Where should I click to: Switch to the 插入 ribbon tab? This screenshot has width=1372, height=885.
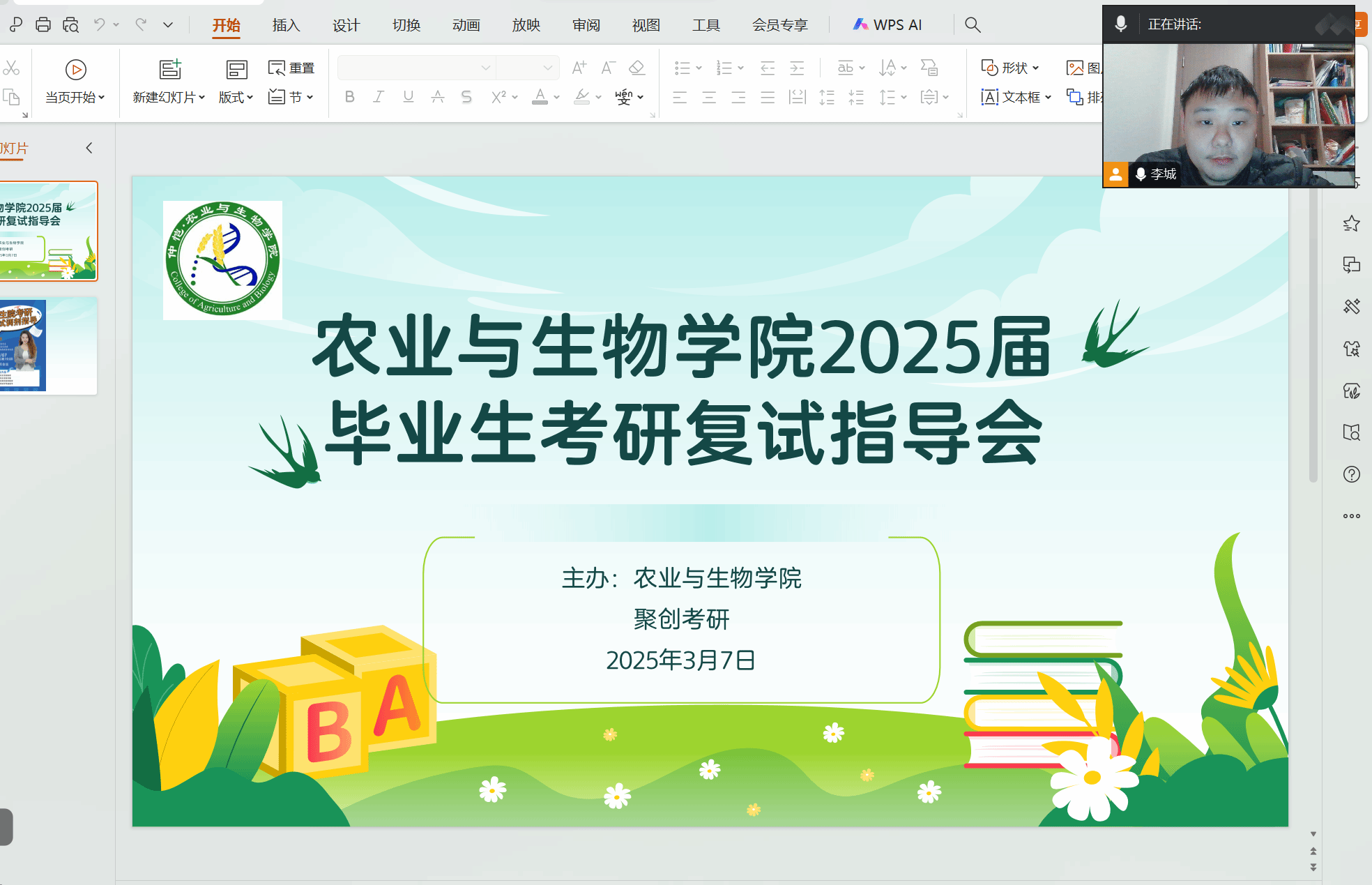[286, 25]
